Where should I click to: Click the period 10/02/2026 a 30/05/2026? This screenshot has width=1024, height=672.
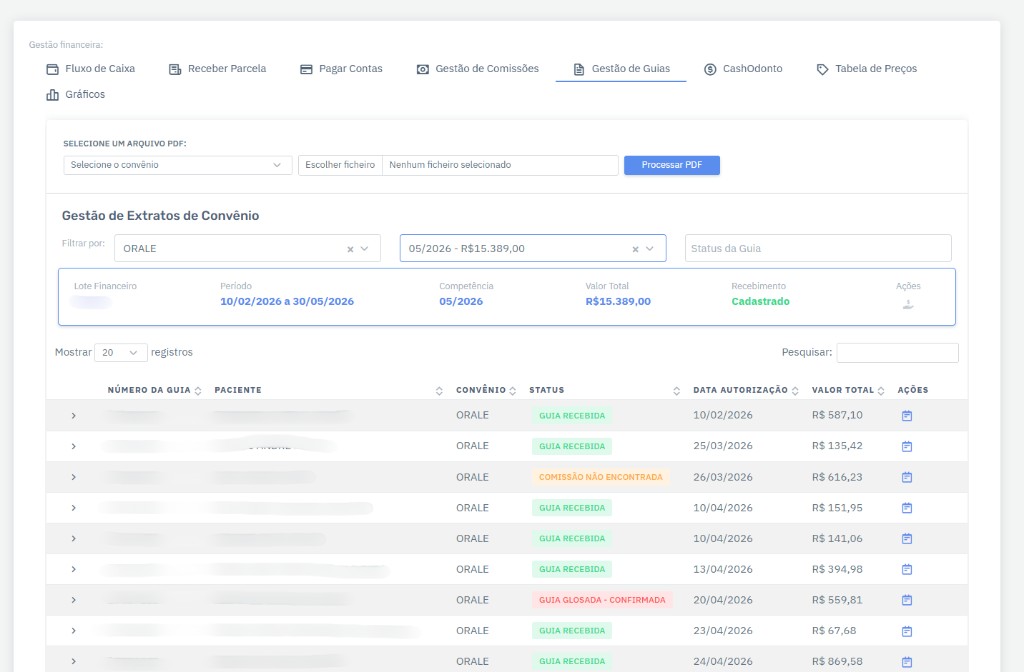[x=287, y=302]
